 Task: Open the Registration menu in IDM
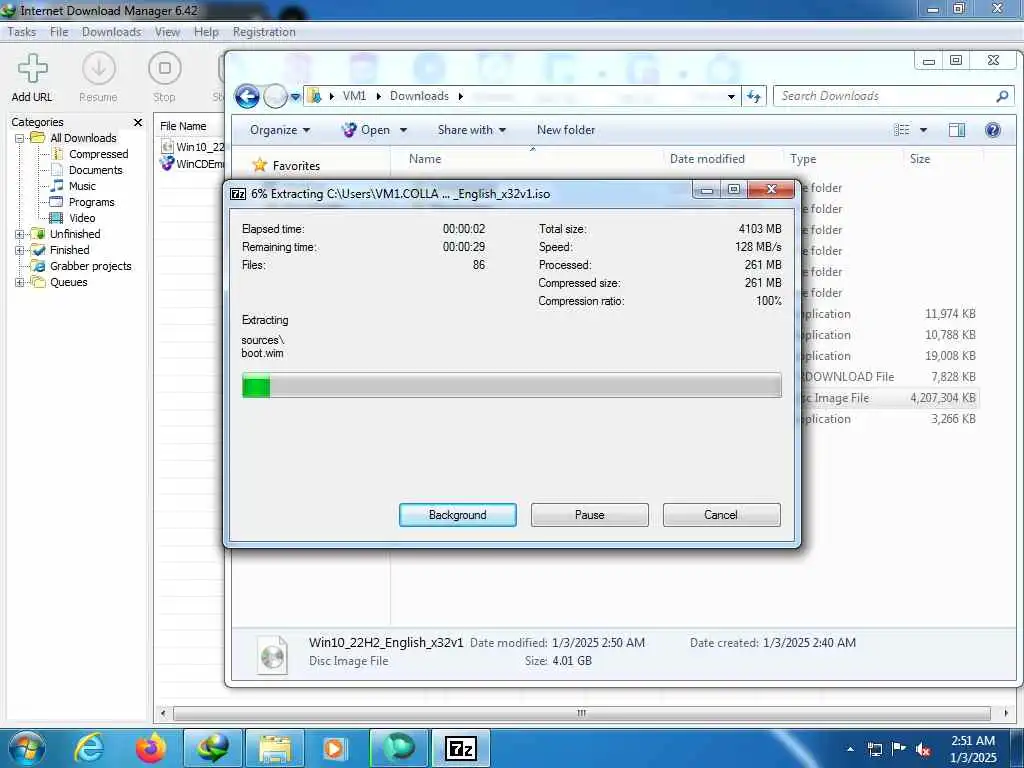[x=264, y=32]
